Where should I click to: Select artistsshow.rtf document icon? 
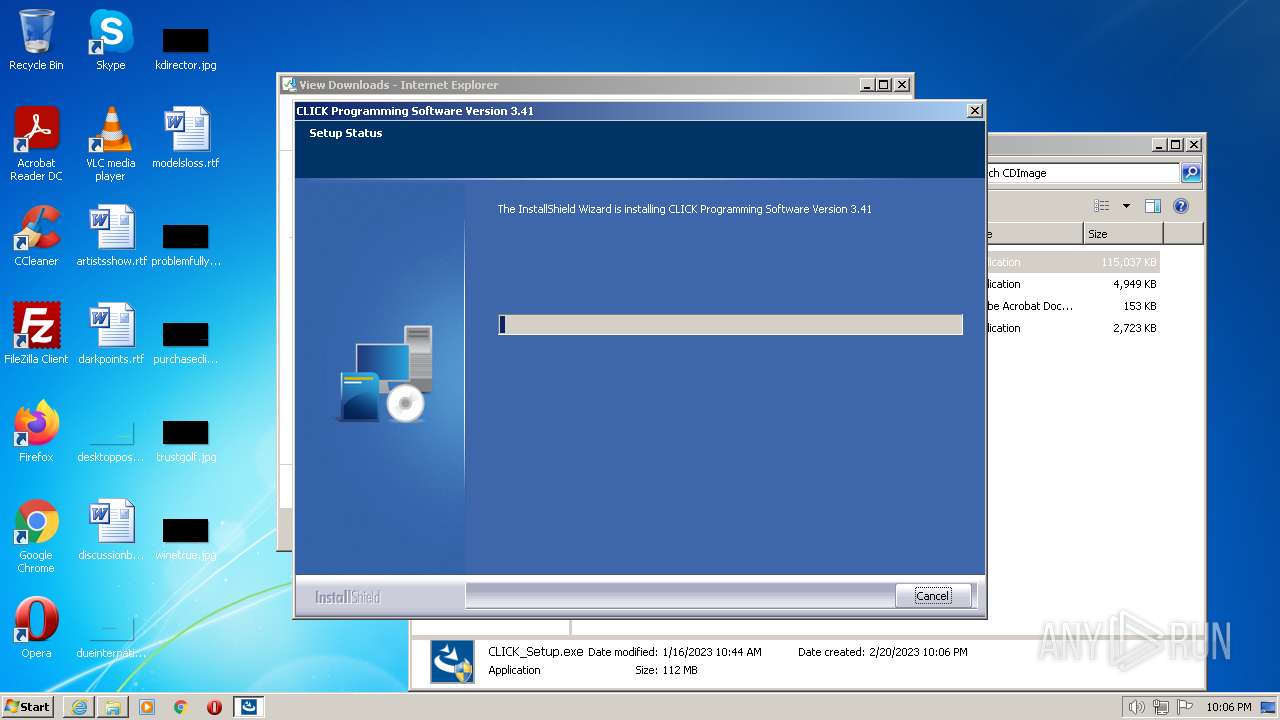pos(111,236)
